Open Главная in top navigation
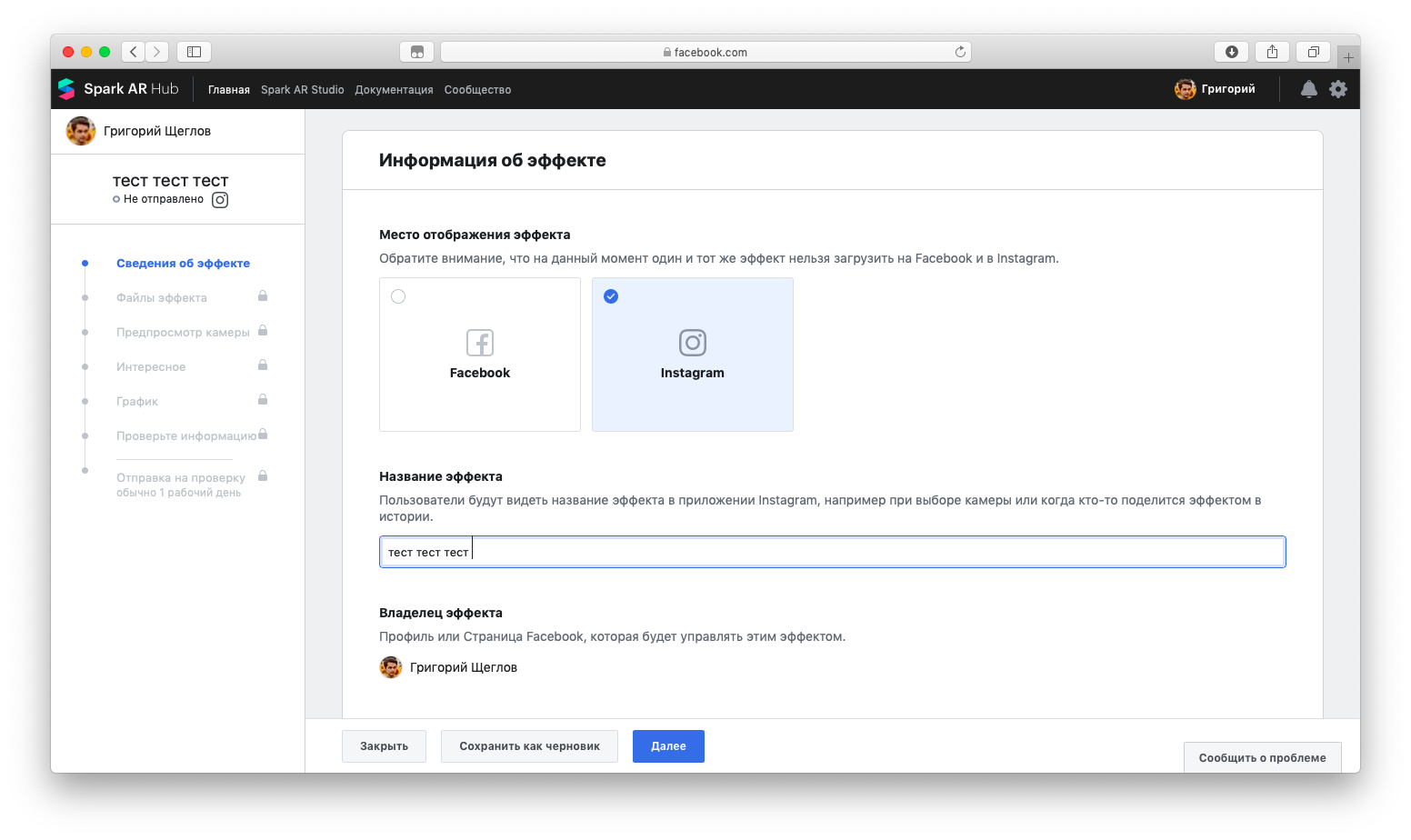The image size is (1411, 840). [x=229, y=90]
